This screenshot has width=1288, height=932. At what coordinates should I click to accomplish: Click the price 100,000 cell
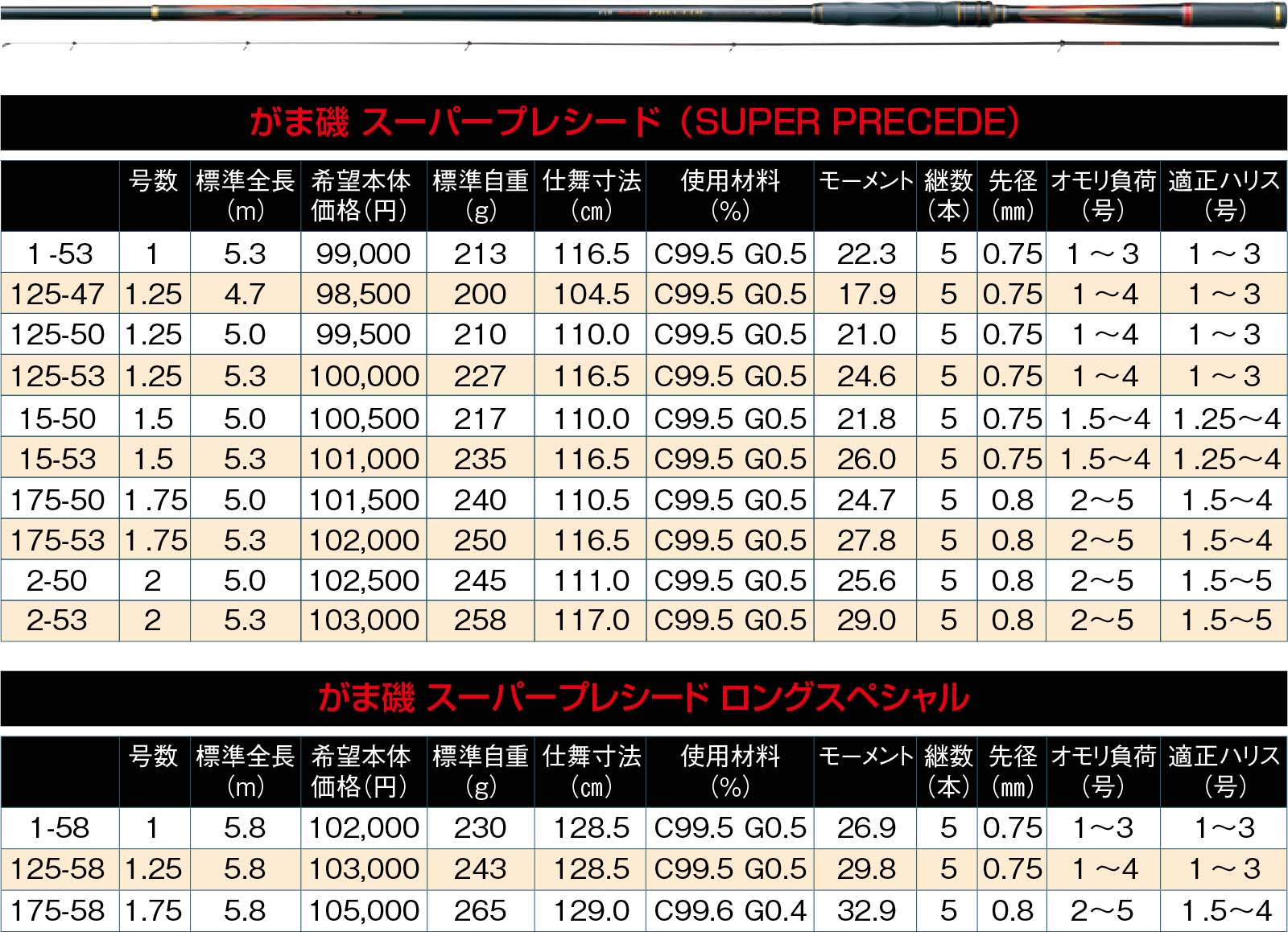(364, 376)
